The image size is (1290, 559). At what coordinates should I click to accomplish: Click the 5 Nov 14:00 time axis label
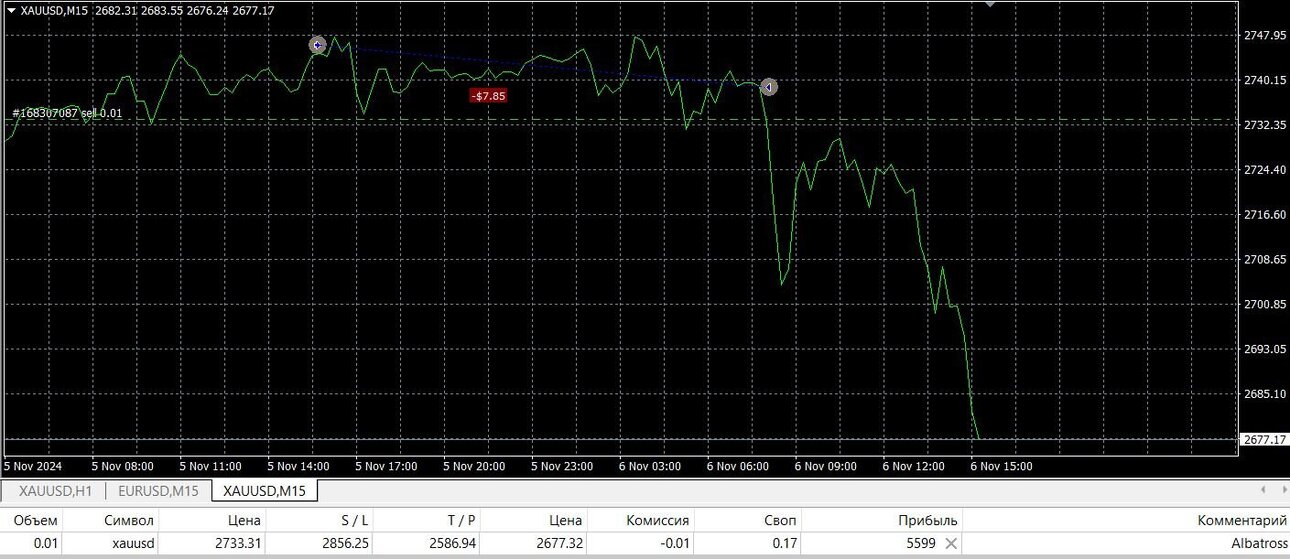(x=298, y=466)
